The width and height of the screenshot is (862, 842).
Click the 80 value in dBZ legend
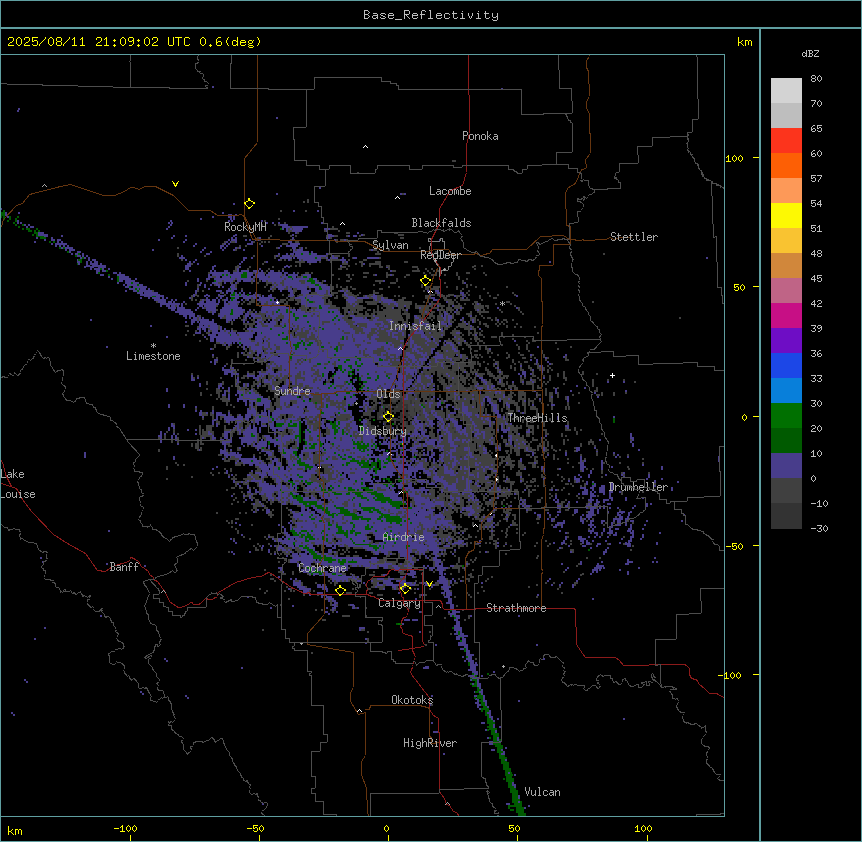[816, 79]
